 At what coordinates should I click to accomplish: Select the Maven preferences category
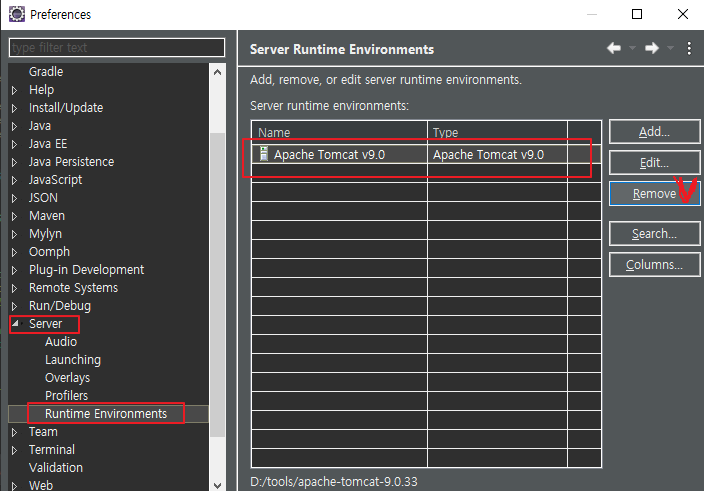tap(47, 215)
